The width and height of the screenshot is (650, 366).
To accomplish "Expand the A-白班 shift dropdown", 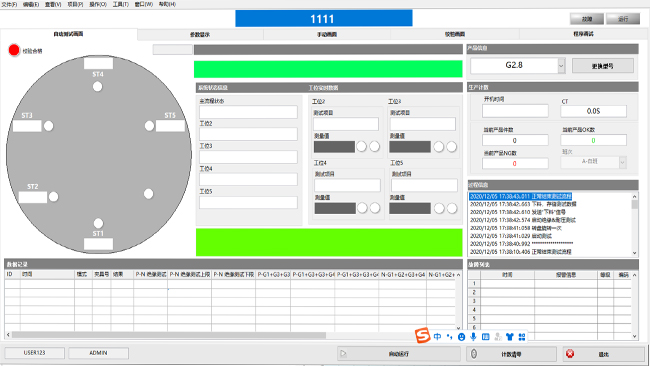I will point(622,162).
